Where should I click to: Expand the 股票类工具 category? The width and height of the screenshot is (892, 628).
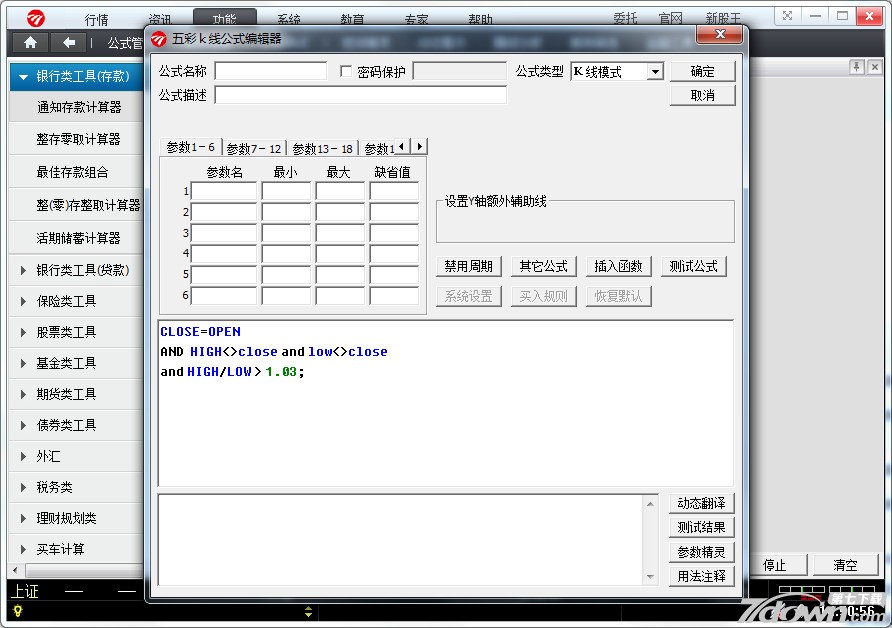point(23,332)
